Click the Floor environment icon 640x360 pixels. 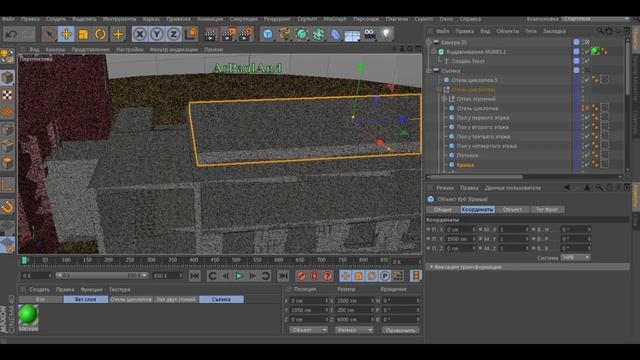(x=352, y=35)
